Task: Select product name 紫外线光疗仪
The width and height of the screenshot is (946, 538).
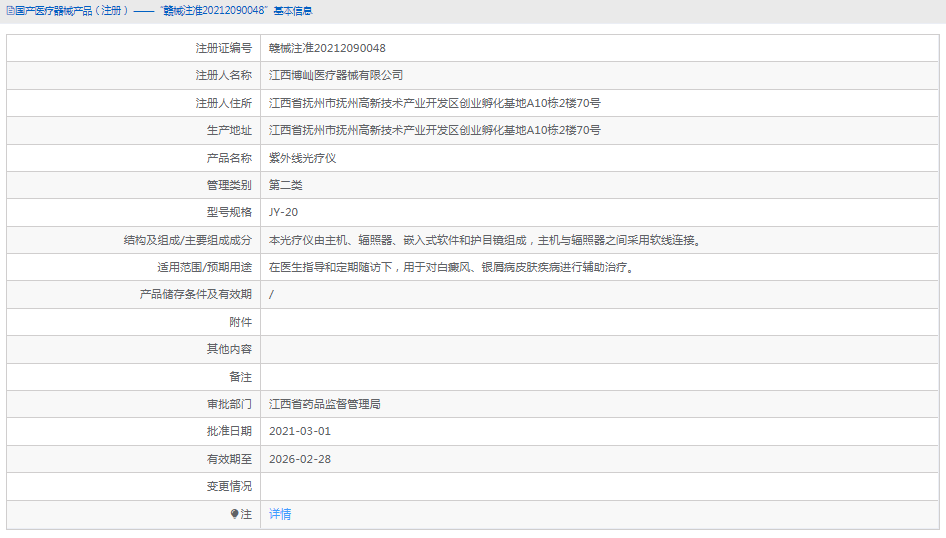Action: click(302, 158)
